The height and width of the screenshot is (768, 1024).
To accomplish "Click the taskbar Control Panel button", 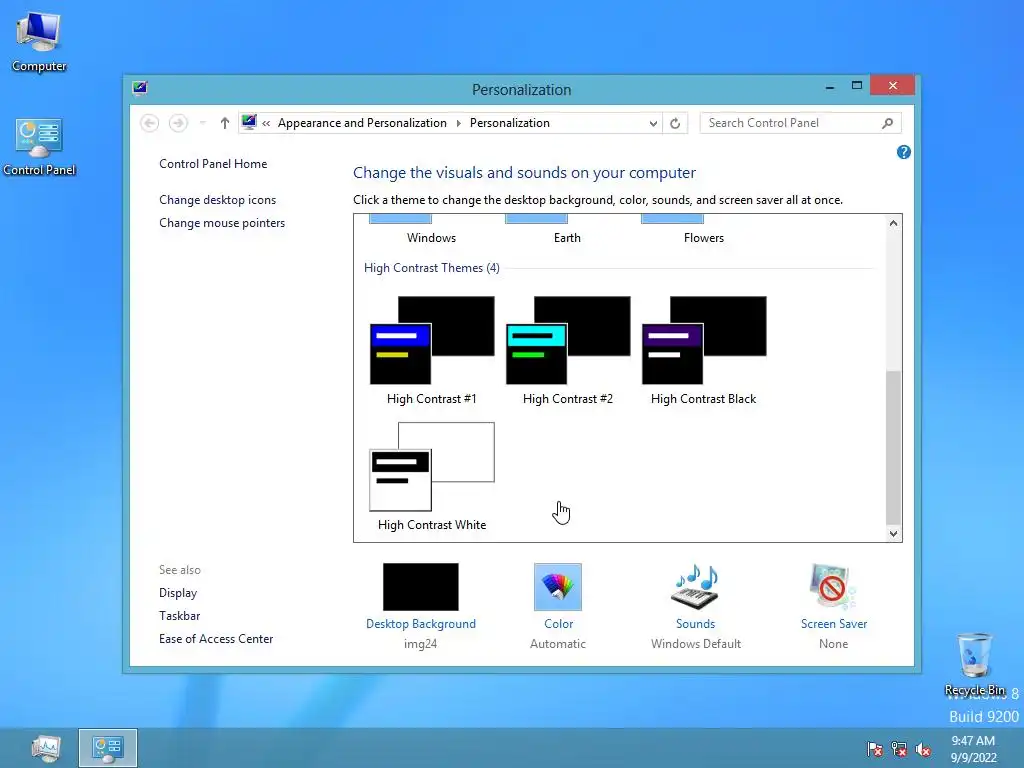I will point(108,748).
